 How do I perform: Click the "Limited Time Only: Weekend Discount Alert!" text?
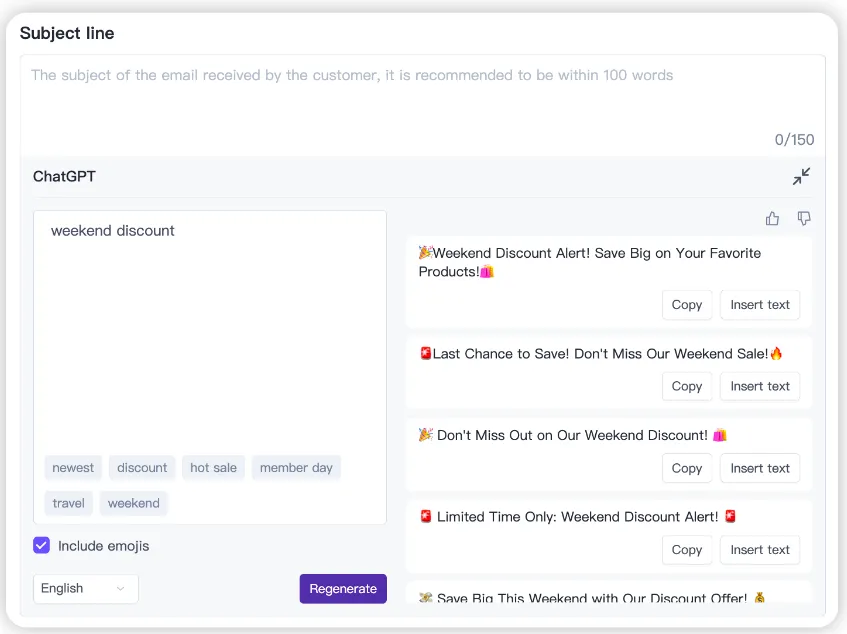577,517
